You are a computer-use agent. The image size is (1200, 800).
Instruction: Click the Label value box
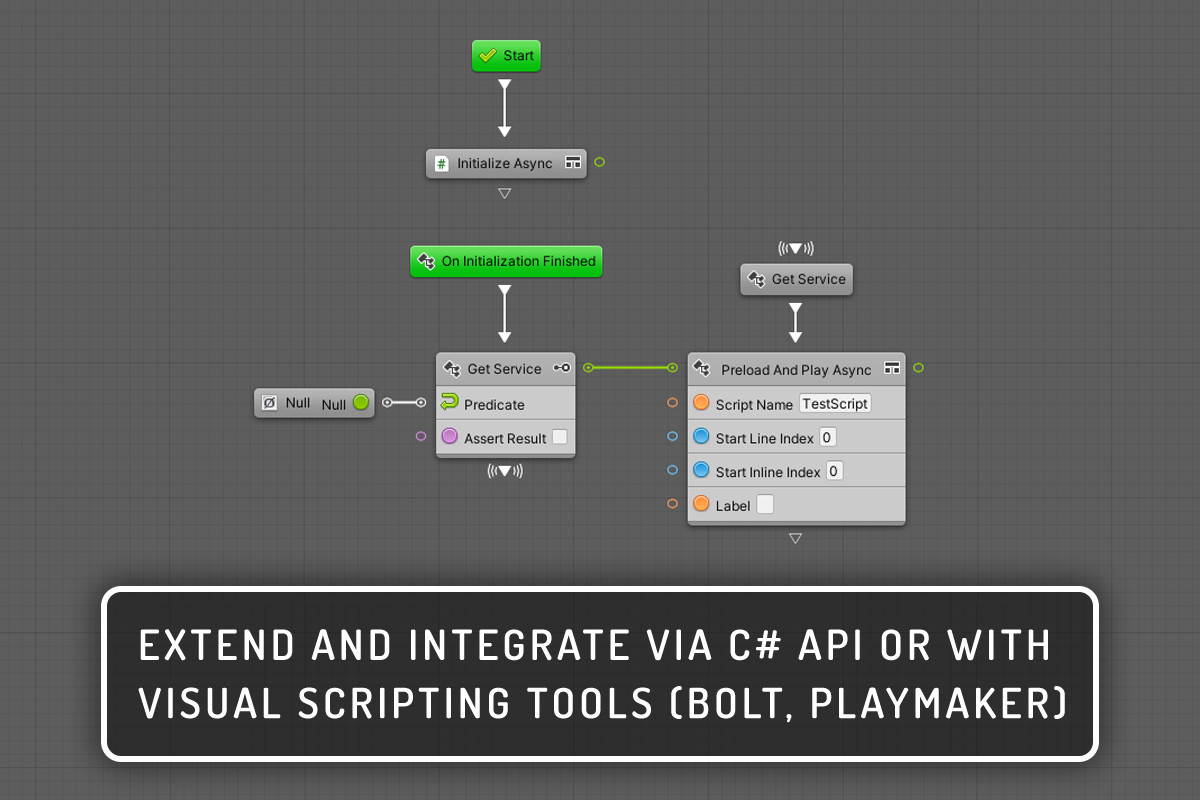click(x=765, y=505)
